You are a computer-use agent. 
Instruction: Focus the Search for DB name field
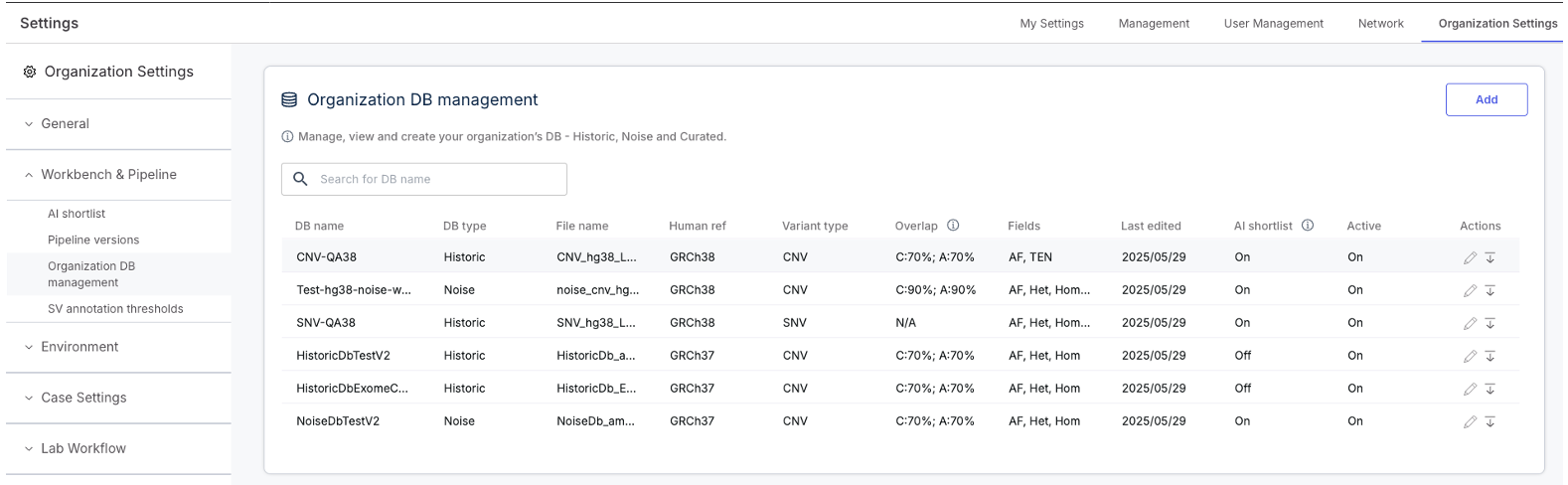coord(424,179)
